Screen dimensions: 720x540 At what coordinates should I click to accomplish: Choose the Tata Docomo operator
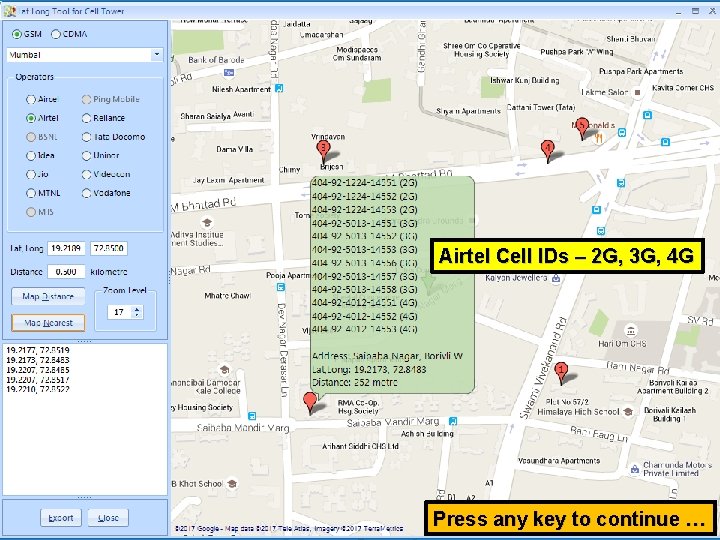point(86,137)
